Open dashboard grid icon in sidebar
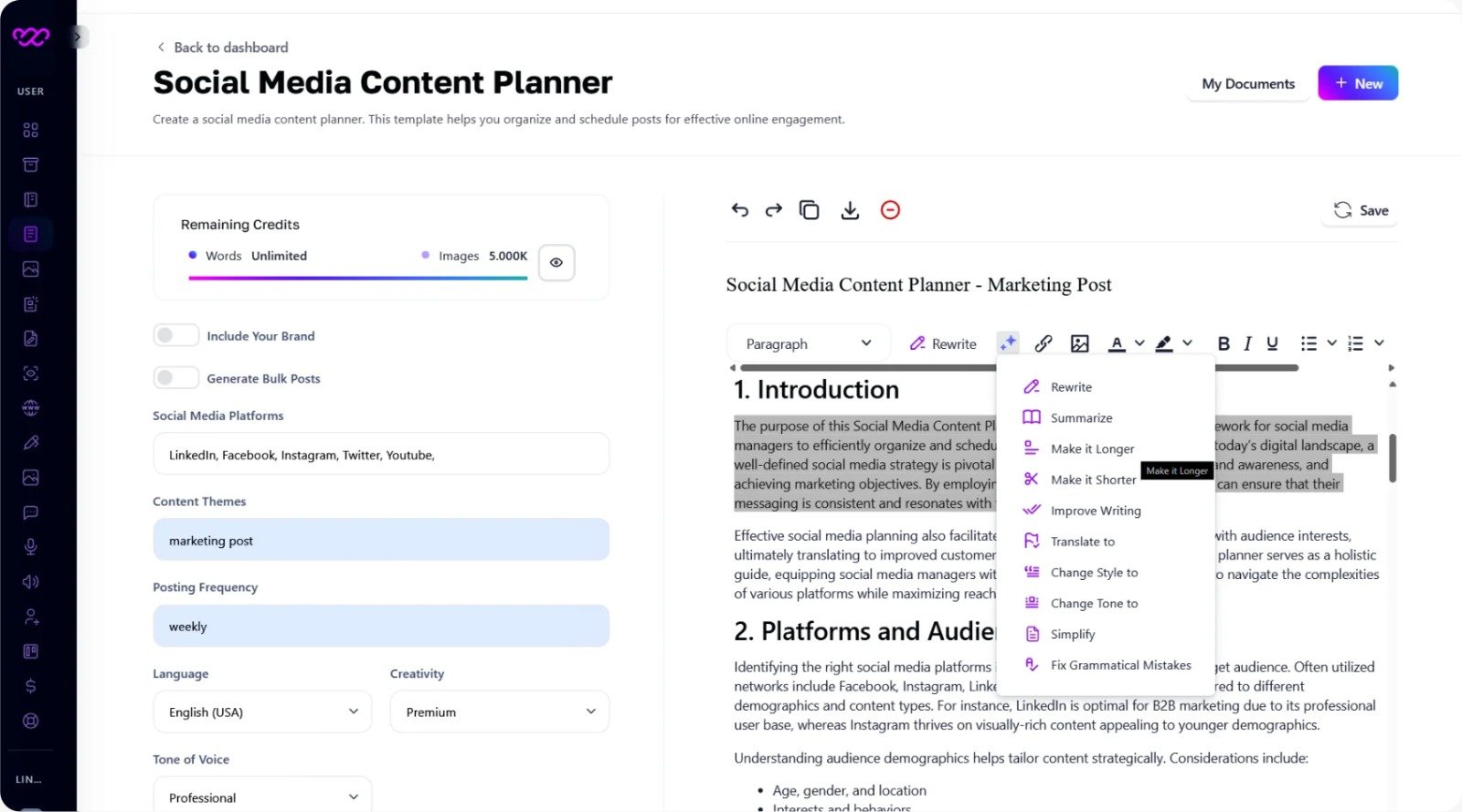 (30, 130)
